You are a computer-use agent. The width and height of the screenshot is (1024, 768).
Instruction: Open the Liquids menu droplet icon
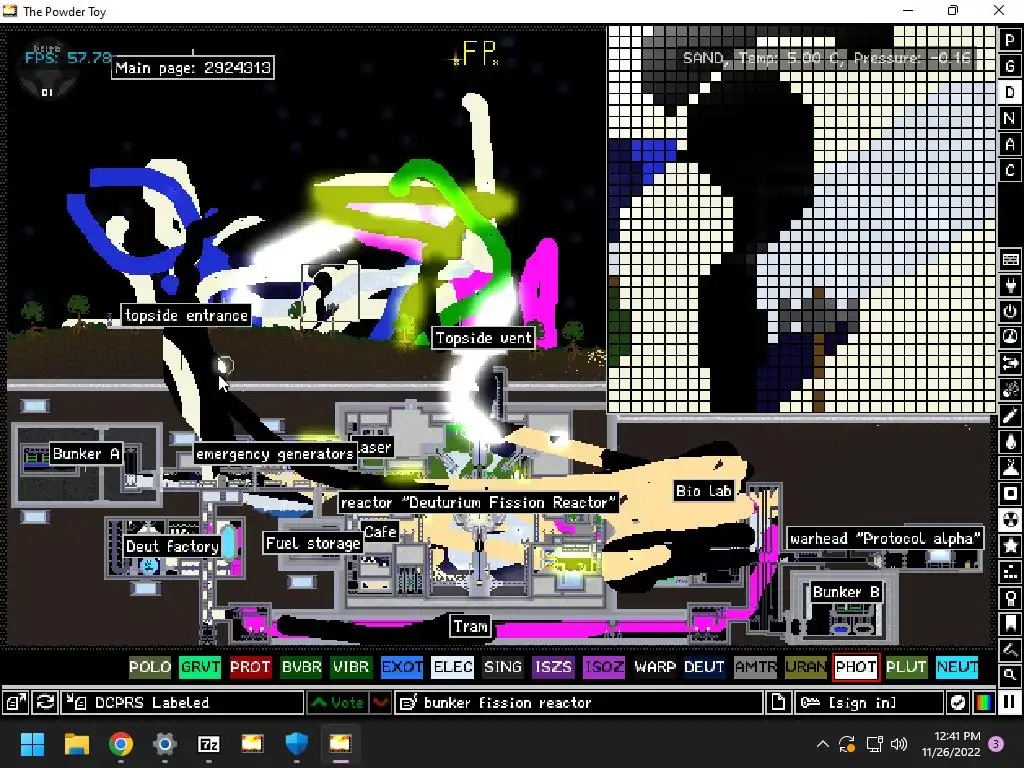tap(1010, 441)
